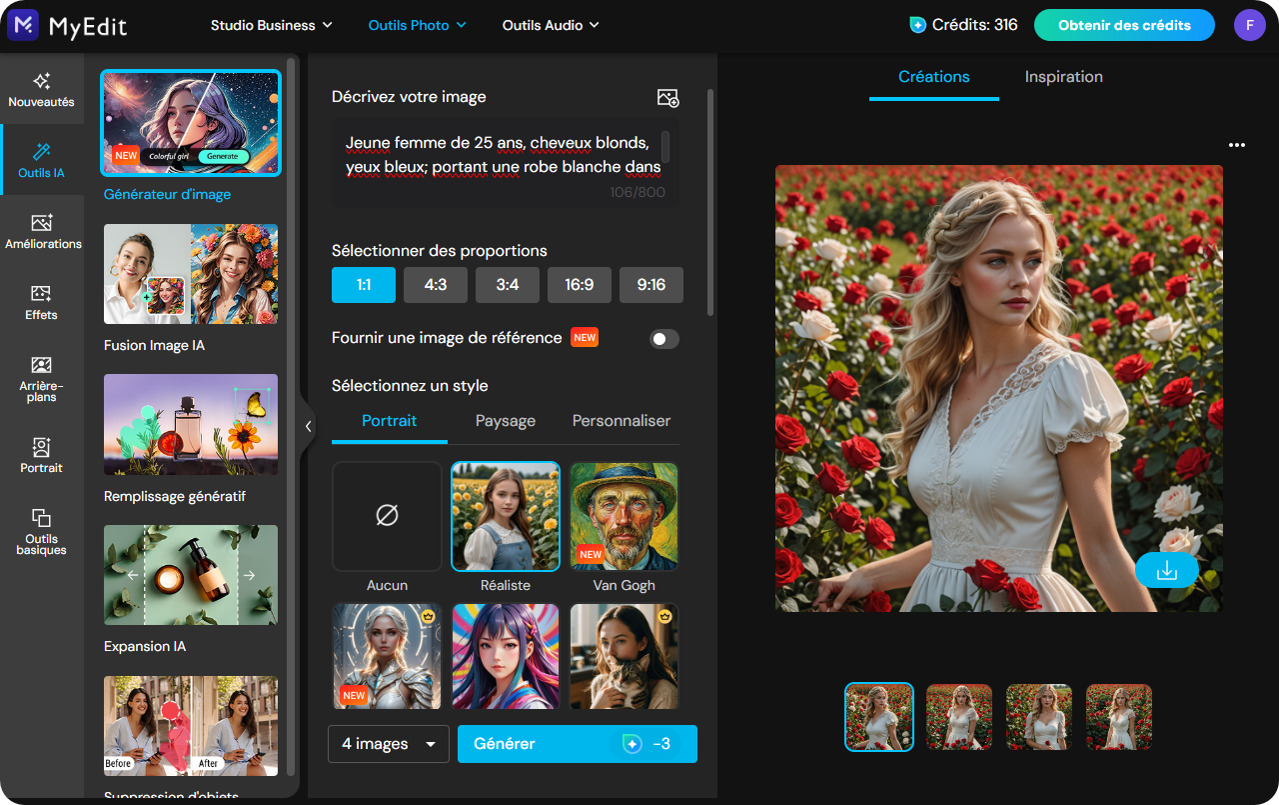
Task: Select the Van Gogh style thumbnail
Action: tap(624, 516)
